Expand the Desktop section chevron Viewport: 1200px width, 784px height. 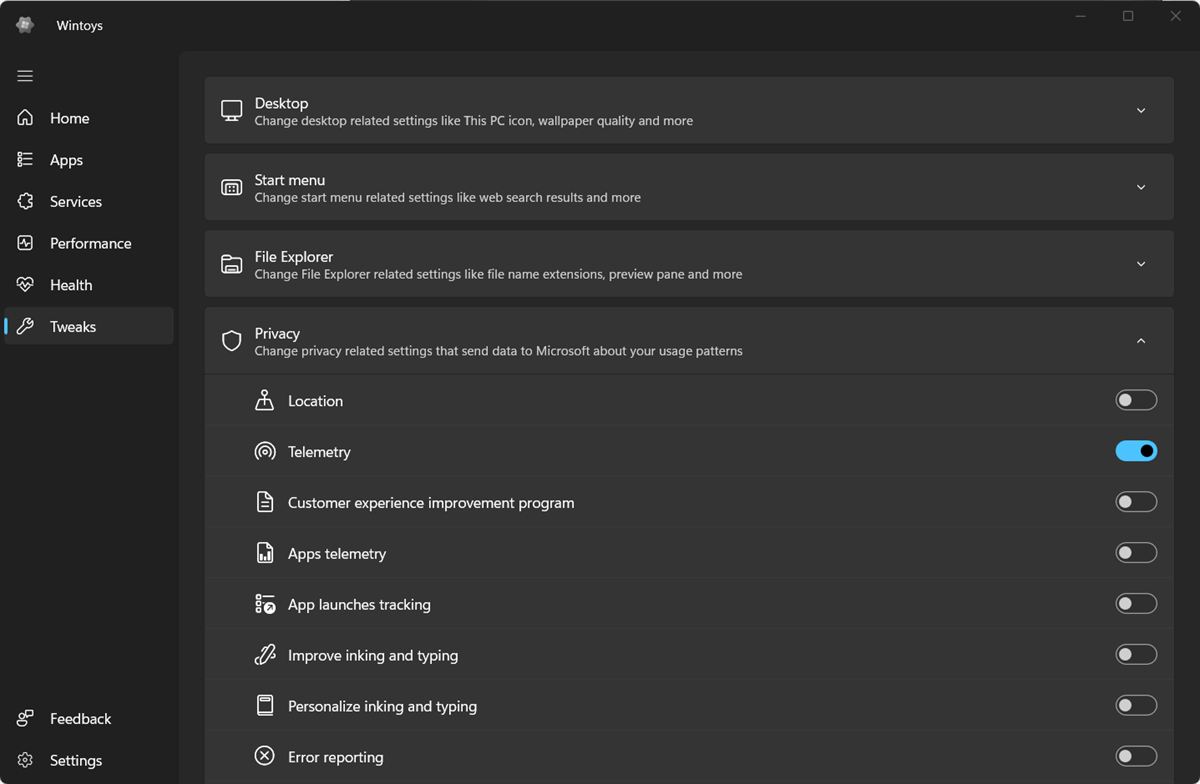coord(1141,111)
